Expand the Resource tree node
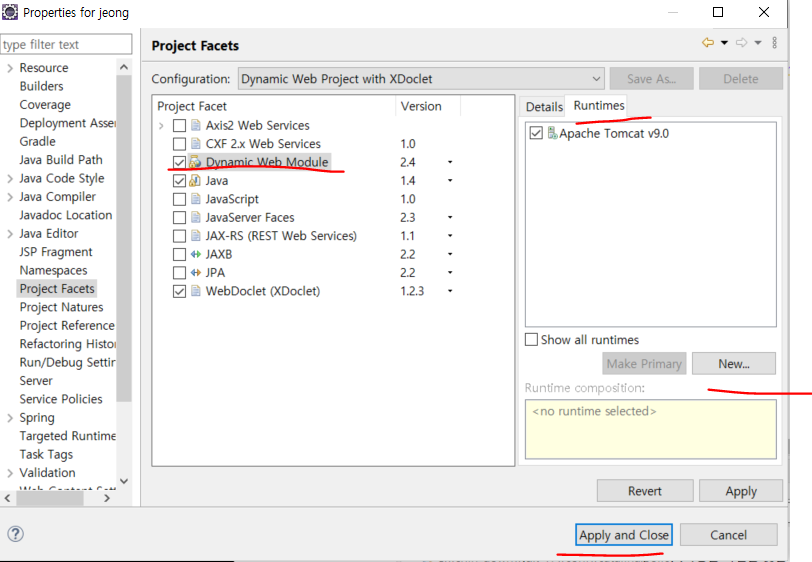This screenshot has height=562, width=812. coord(10,68)
